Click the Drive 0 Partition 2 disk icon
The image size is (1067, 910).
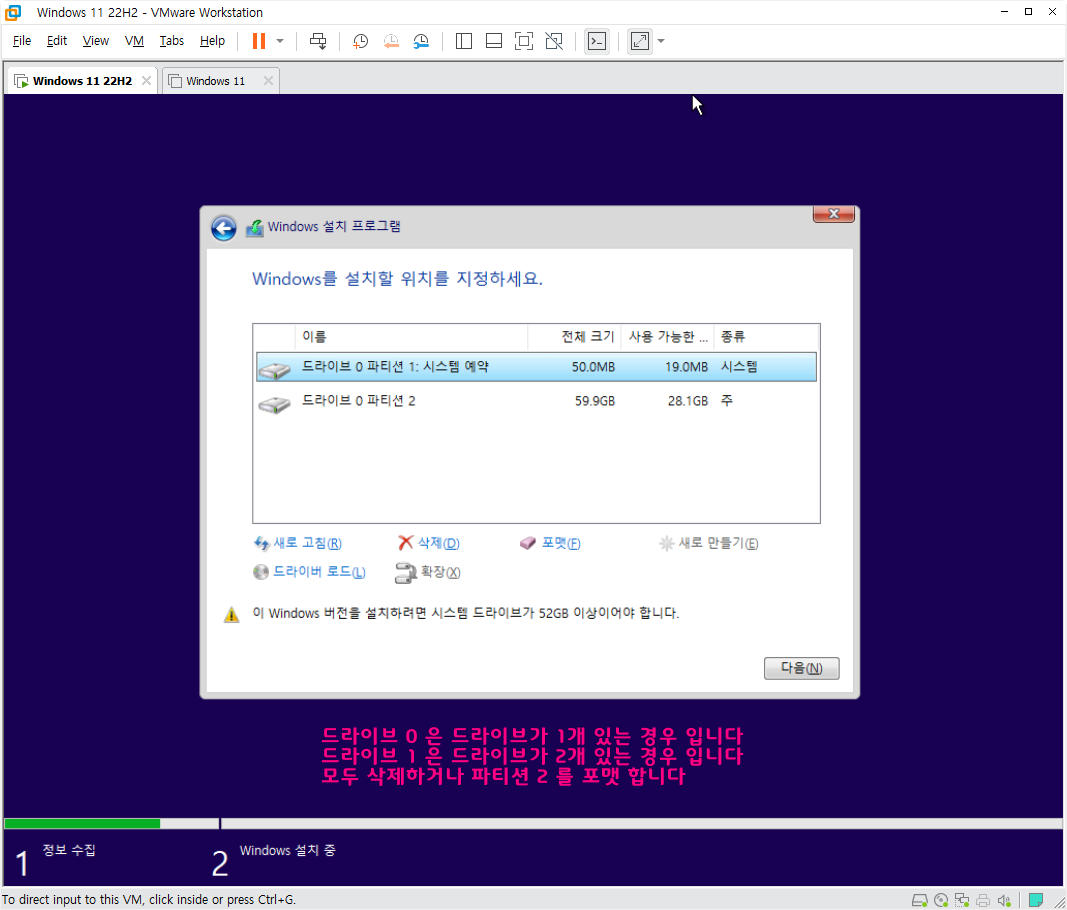[x=274, y=404]
